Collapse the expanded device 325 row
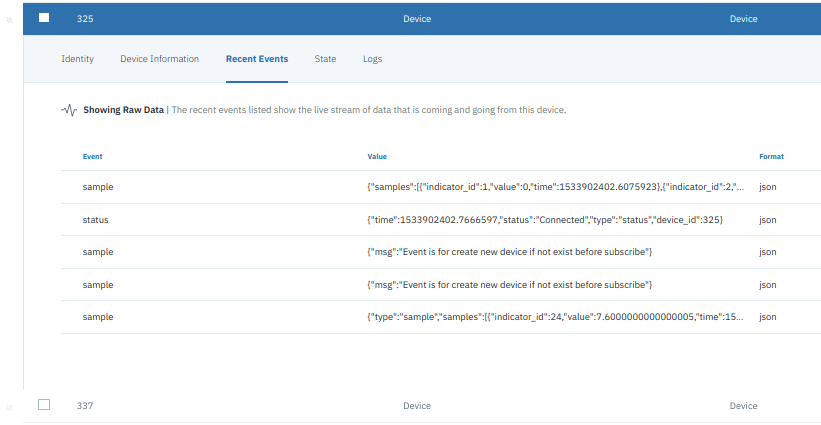Viewport: 821px width, 425px height. (422, 19)
